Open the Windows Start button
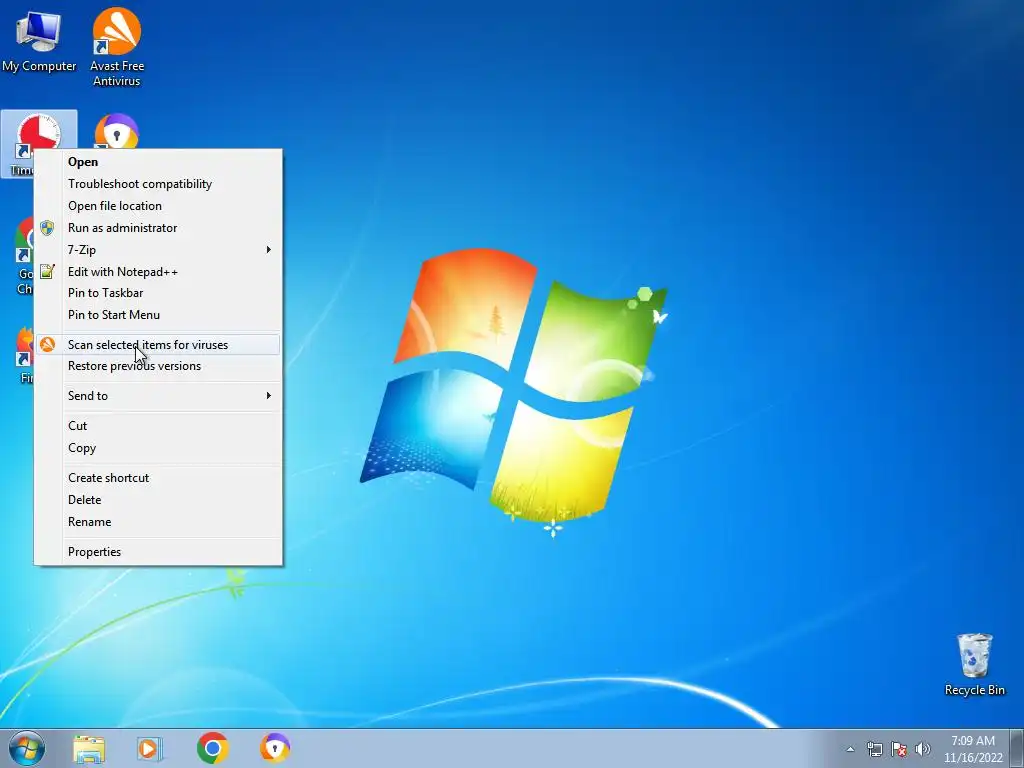The image size is (1024, 768). 27,748
